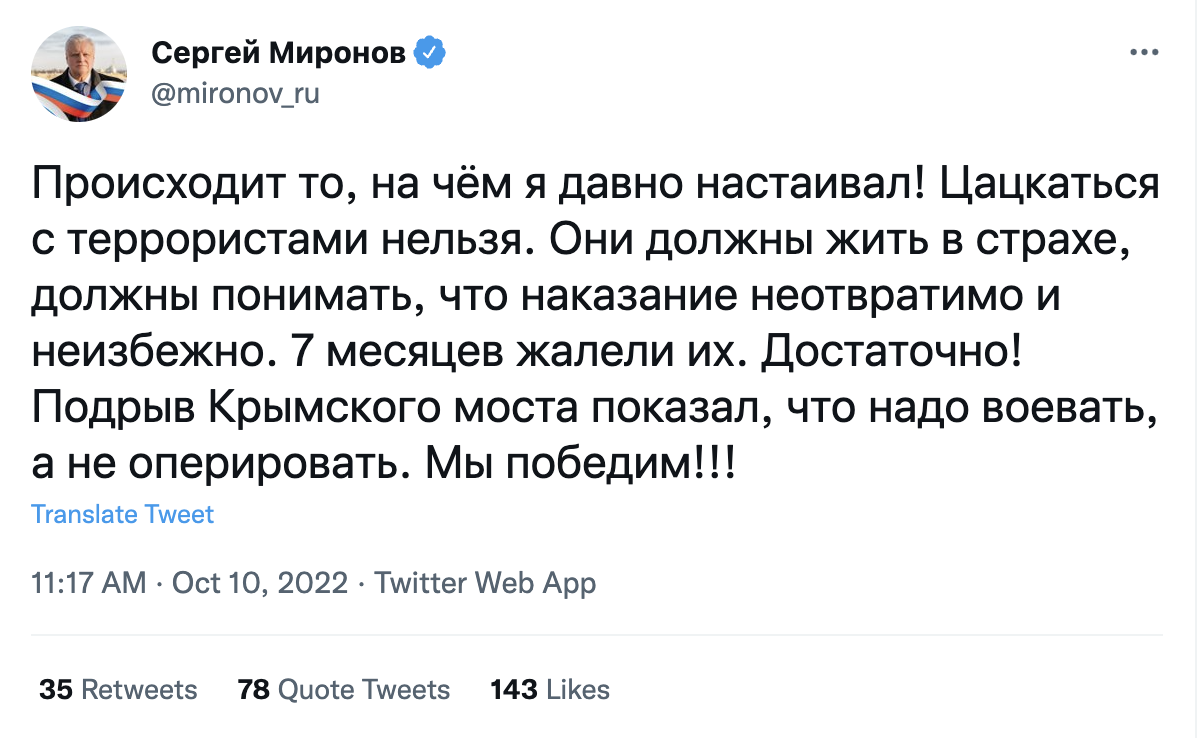Click the Likes counter below the tweet

tap(550, 689)
